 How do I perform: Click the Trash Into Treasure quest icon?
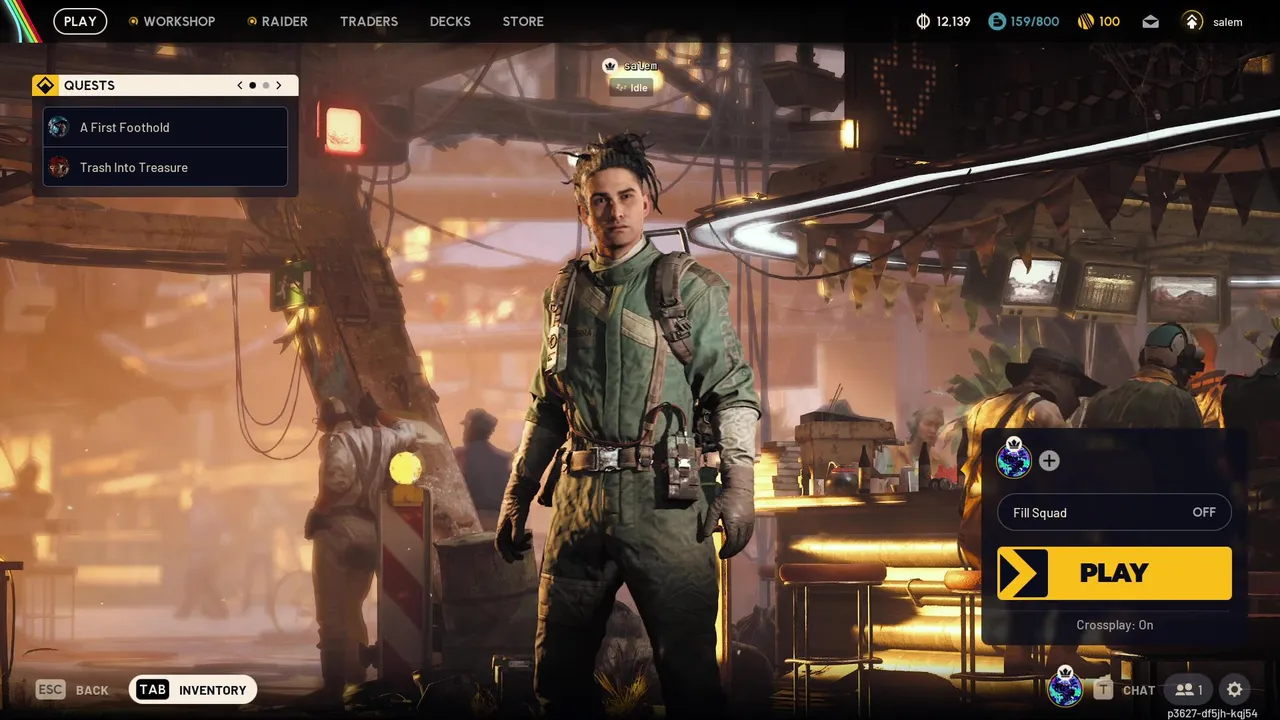59,167
